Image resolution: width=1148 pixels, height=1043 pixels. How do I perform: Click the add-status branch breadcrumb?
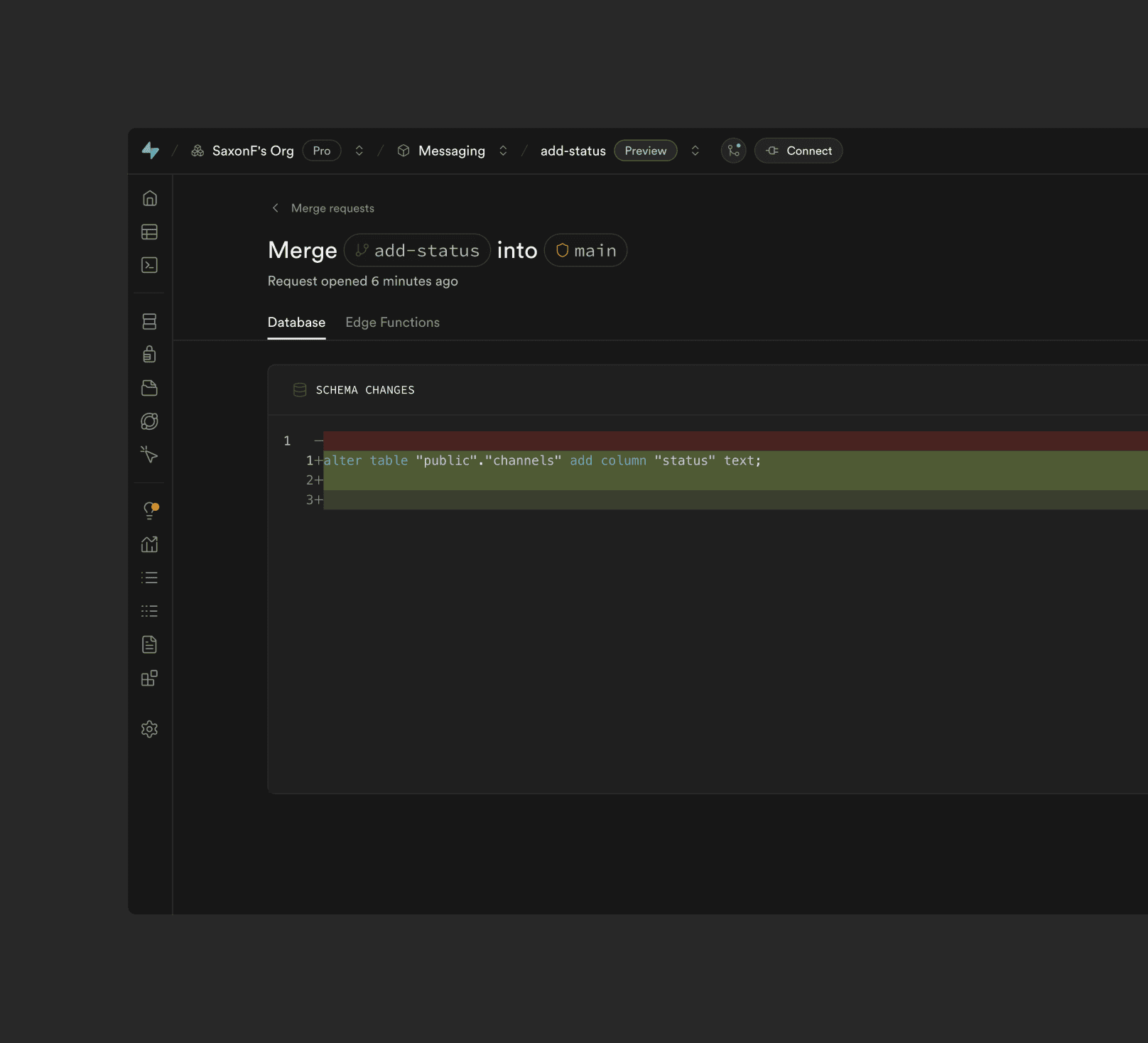pos(573,151)
